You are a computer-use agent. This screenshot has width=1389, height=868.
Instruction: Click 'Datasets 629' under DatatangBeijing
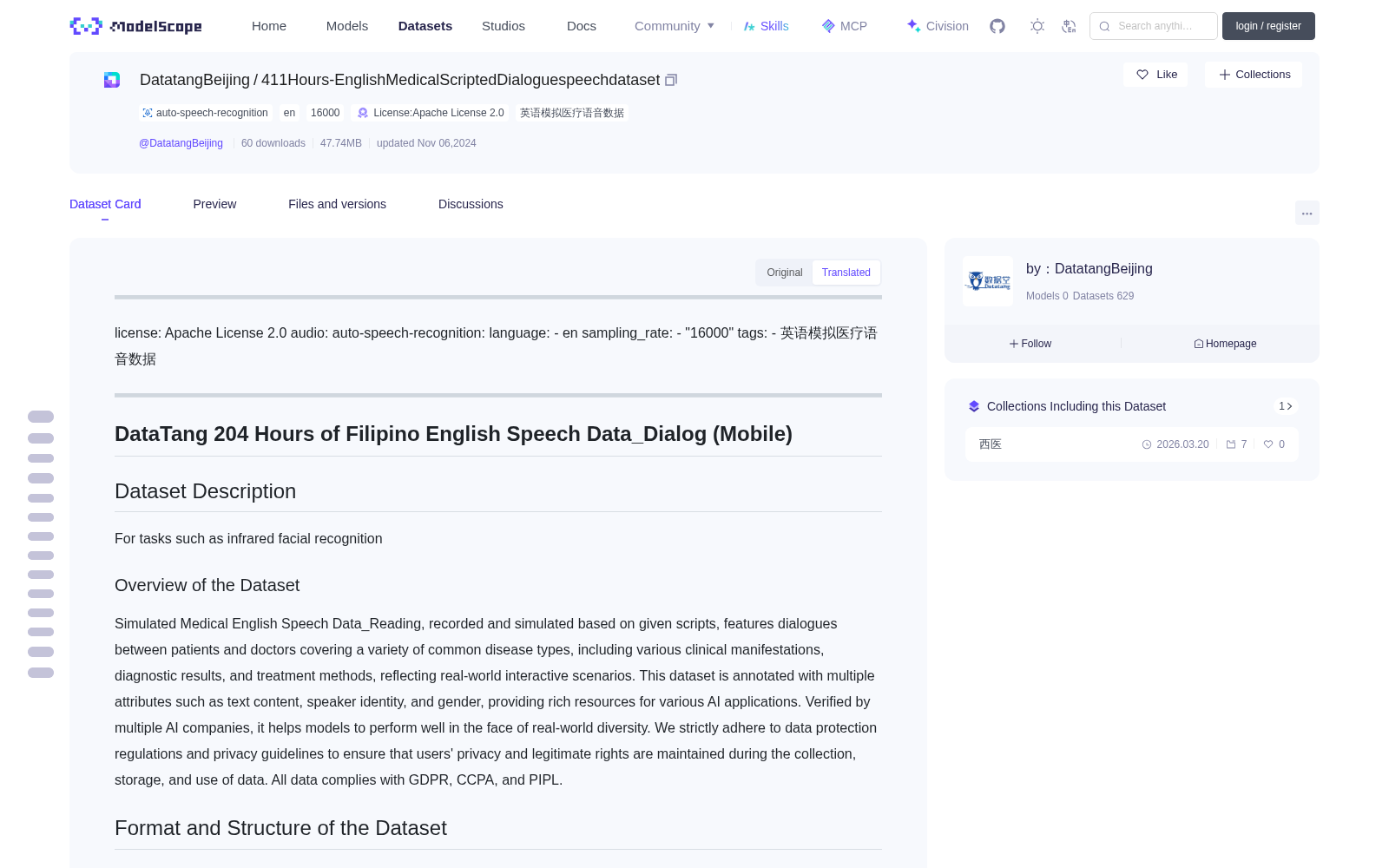pos(1103,296)
